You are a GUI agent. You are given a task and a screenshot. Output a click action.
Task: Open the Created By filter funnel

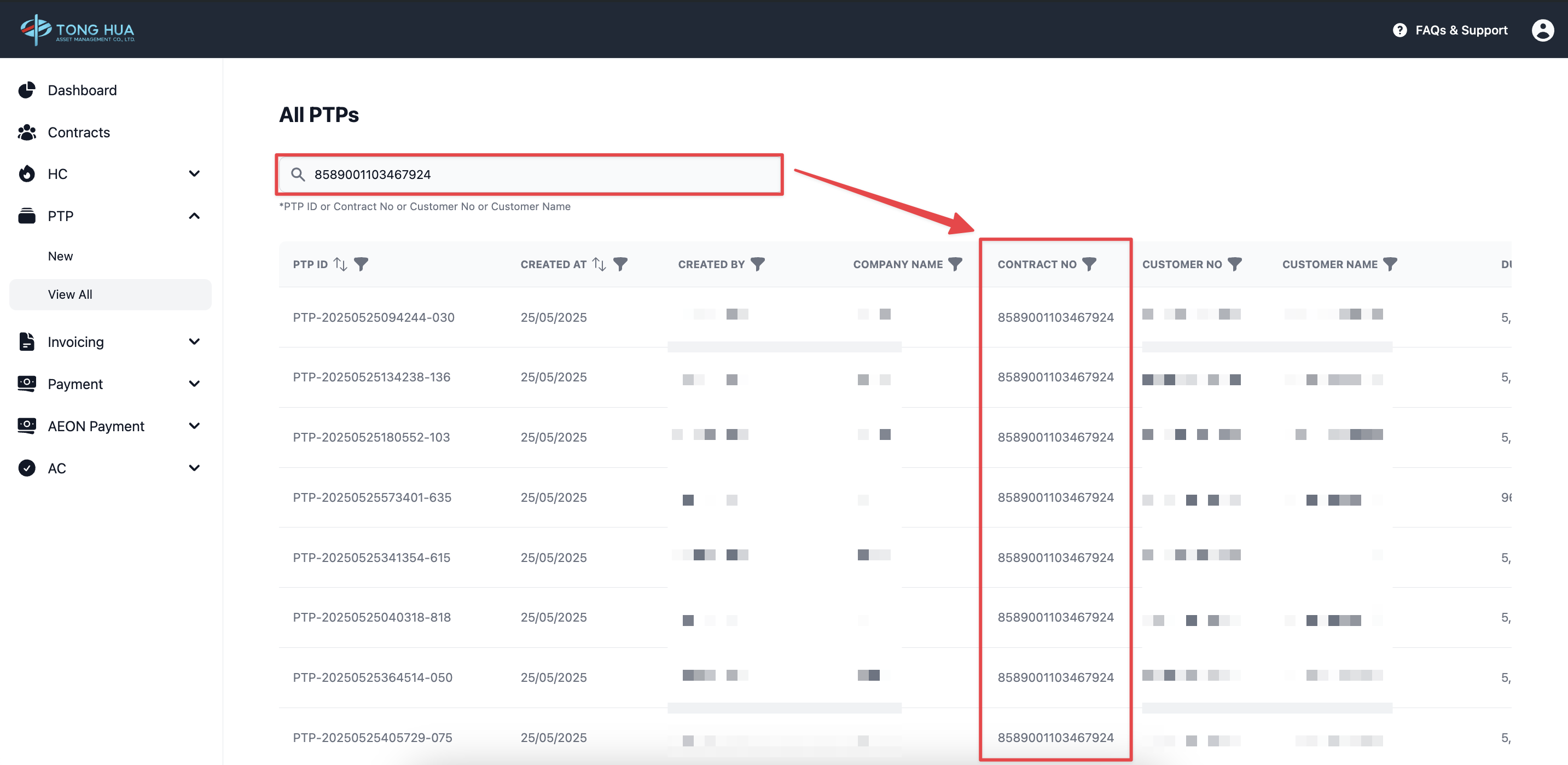click(757, 264)
